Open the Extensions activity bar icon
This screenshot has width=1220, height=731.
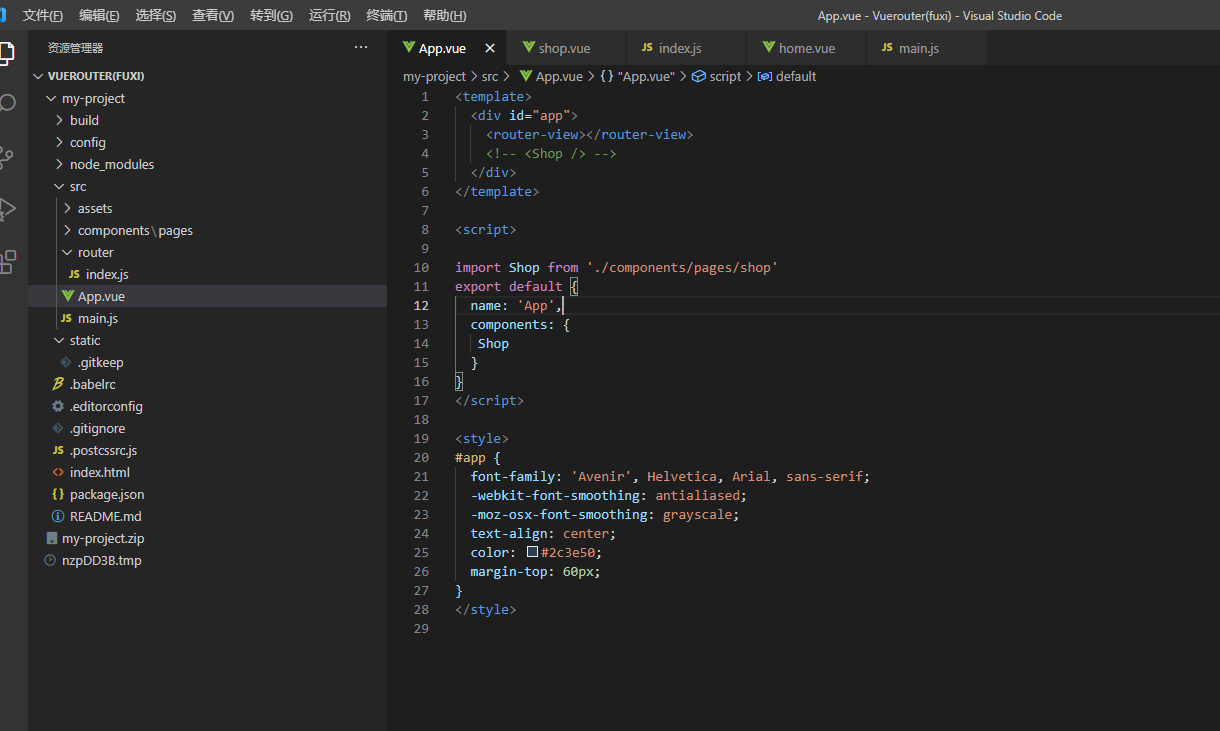pos(7,261)
